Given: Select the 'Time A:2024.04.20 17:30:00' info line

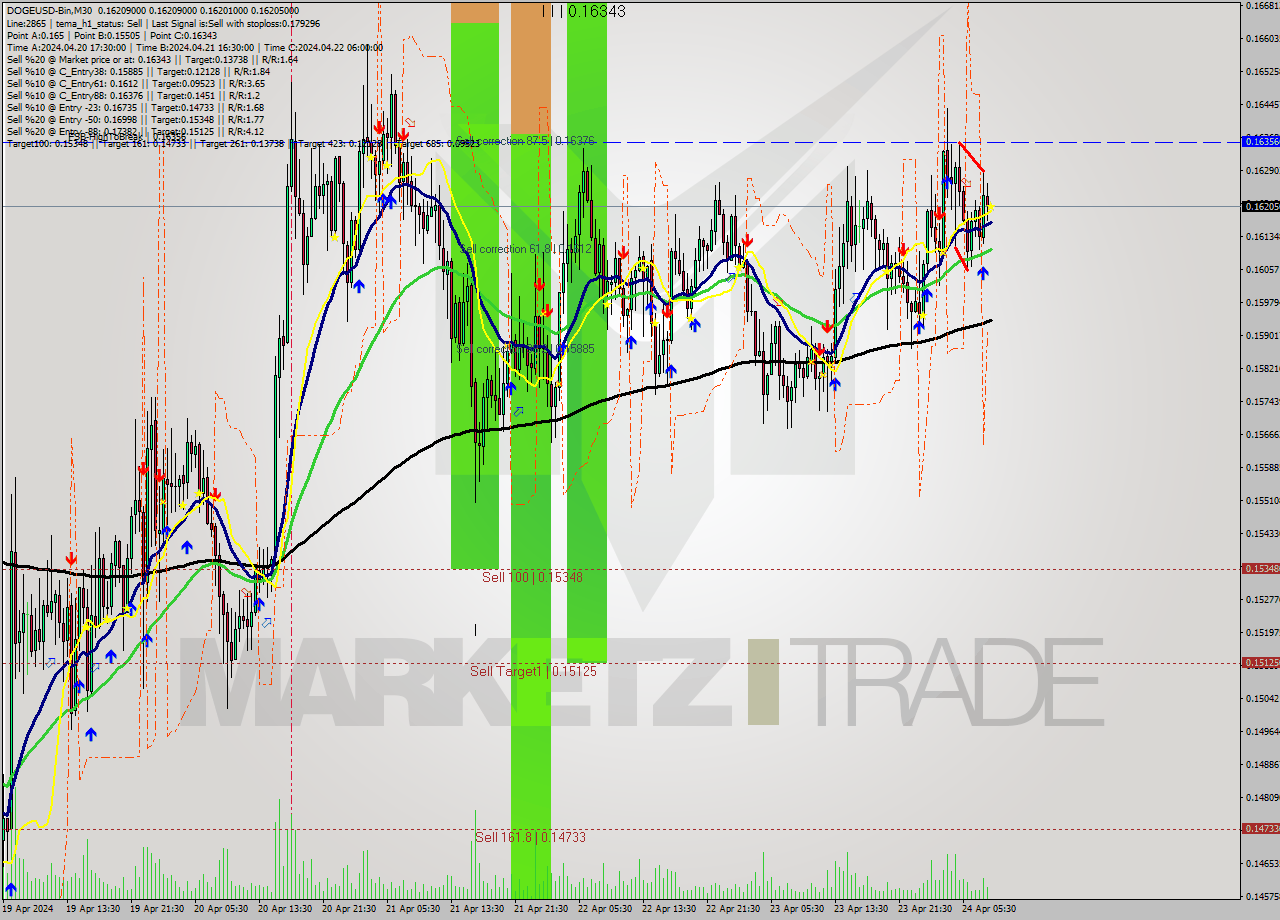Looking at the screenshot, I should (x=195, y=47).
